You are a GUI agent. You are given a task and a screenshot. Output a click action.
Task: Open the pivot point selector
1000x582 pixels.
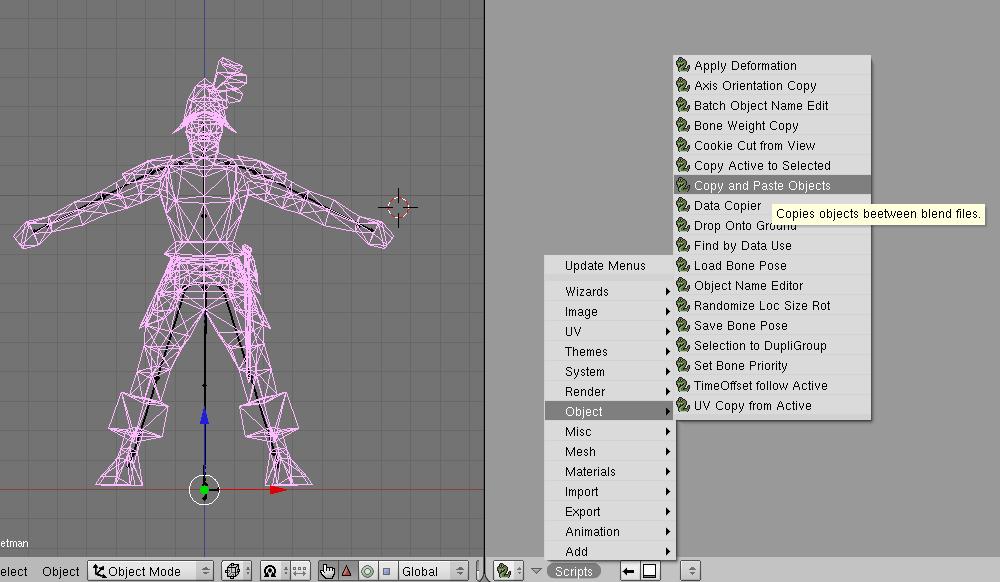point(275,571)
